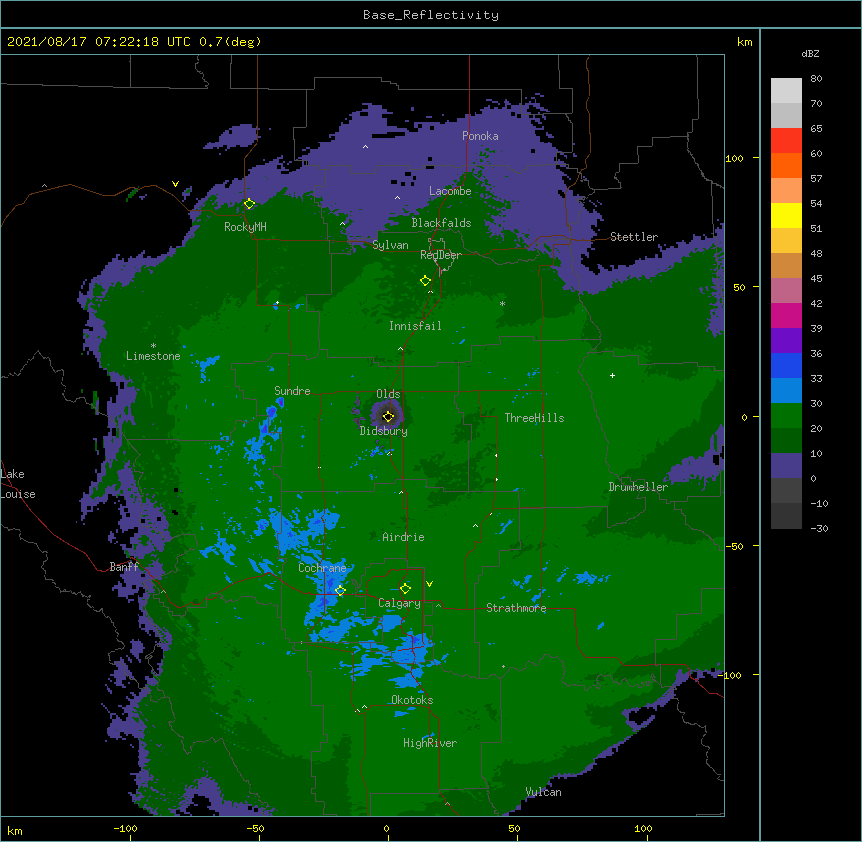Click the Calgary city label
The width and height of the screenshot is (862, 842).
[x=399, y=603]
